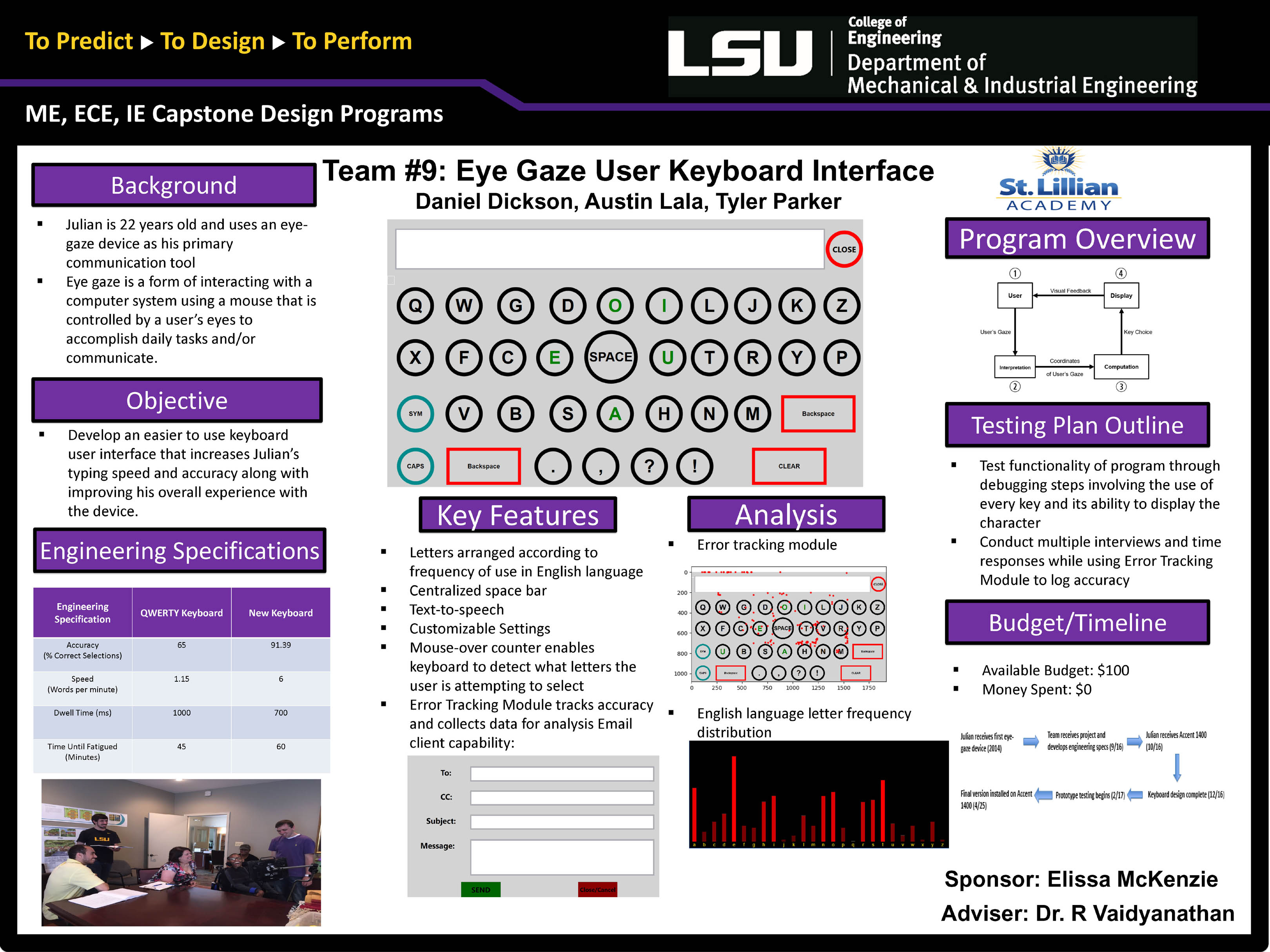Click the email To: field

coord(562,773)
